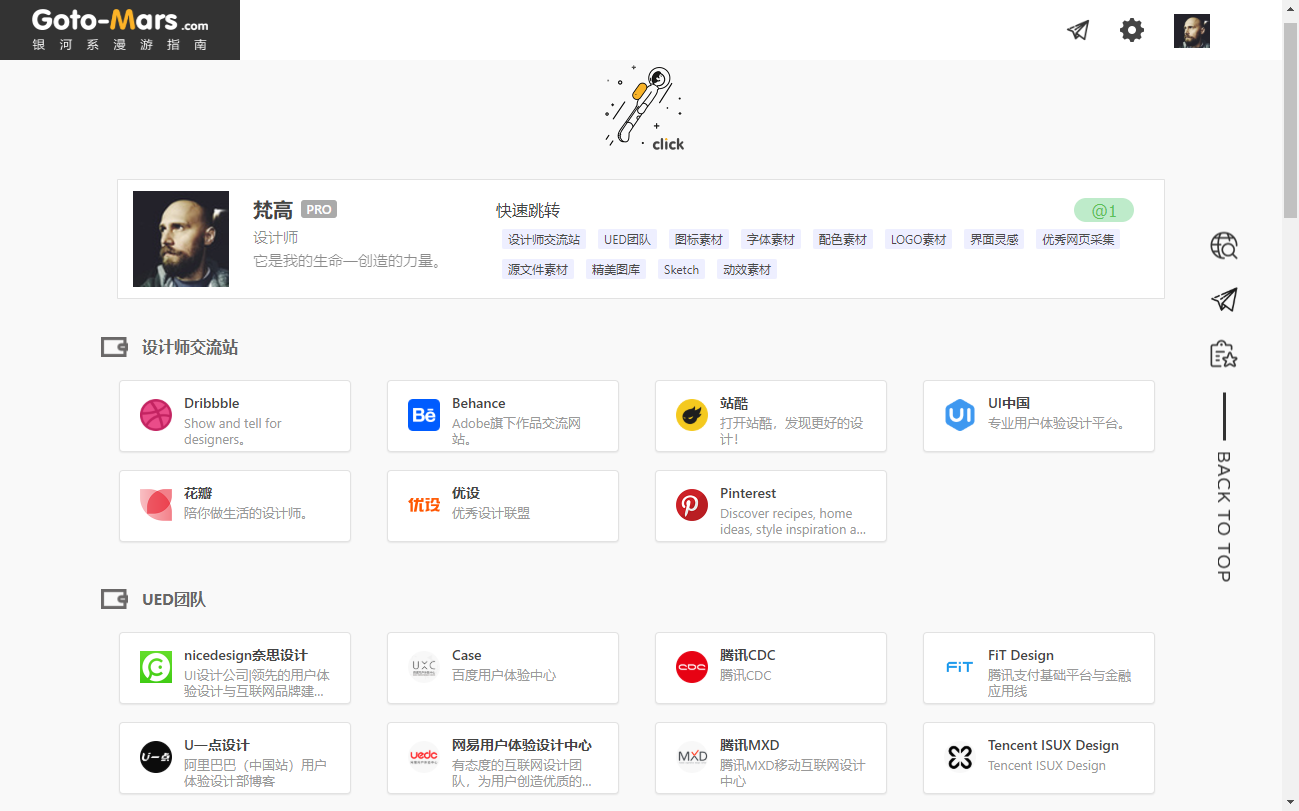
Task: Open the globe search icon in sidebar
Action: pos(1224,245)
